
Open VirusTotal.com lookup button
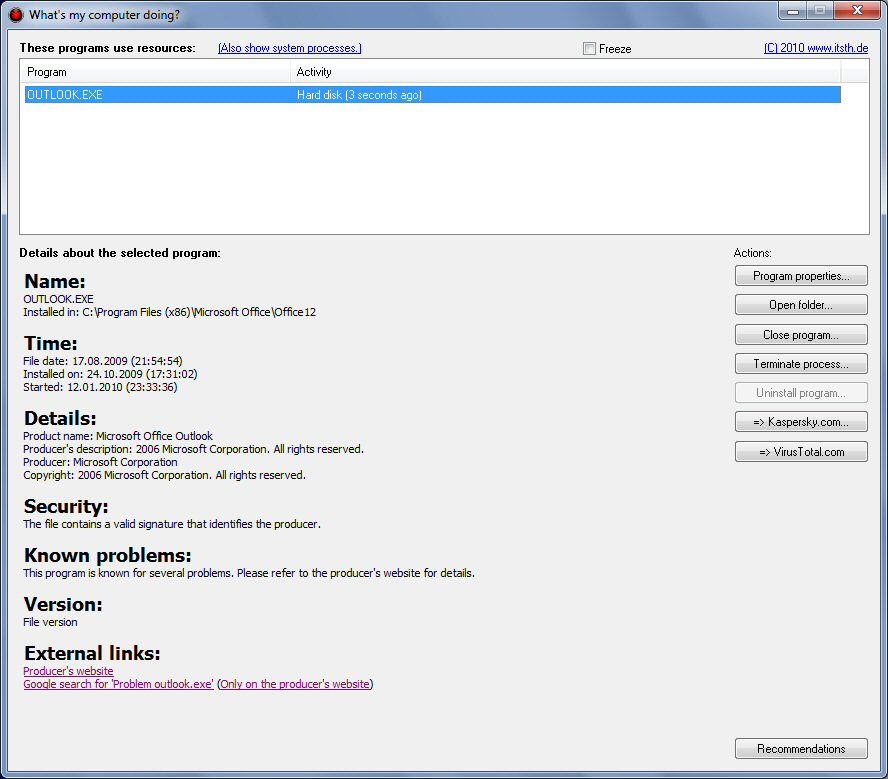801,452
